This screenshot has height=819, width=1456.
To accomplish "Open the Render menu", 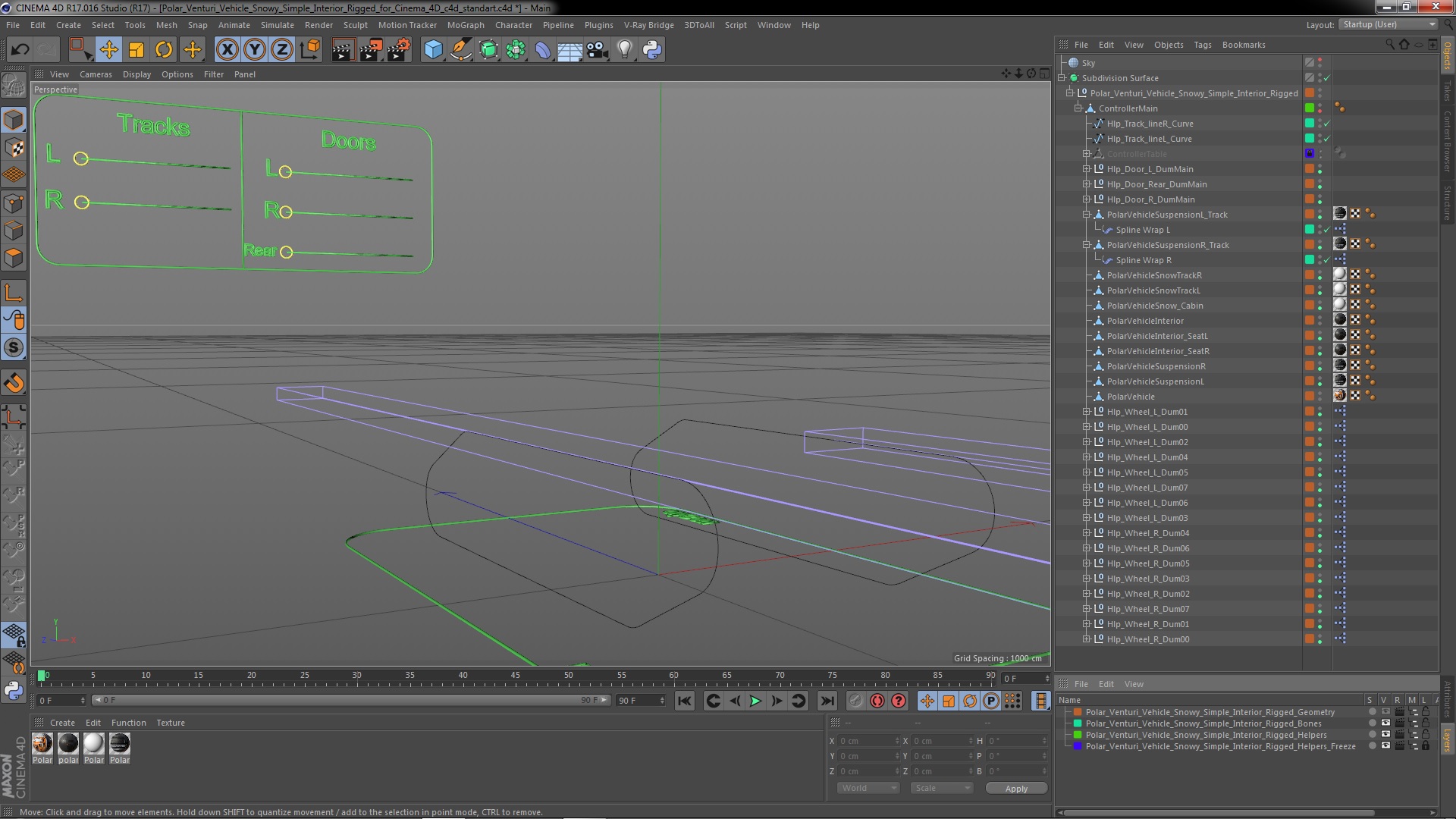I will click(x=318, y=25).
